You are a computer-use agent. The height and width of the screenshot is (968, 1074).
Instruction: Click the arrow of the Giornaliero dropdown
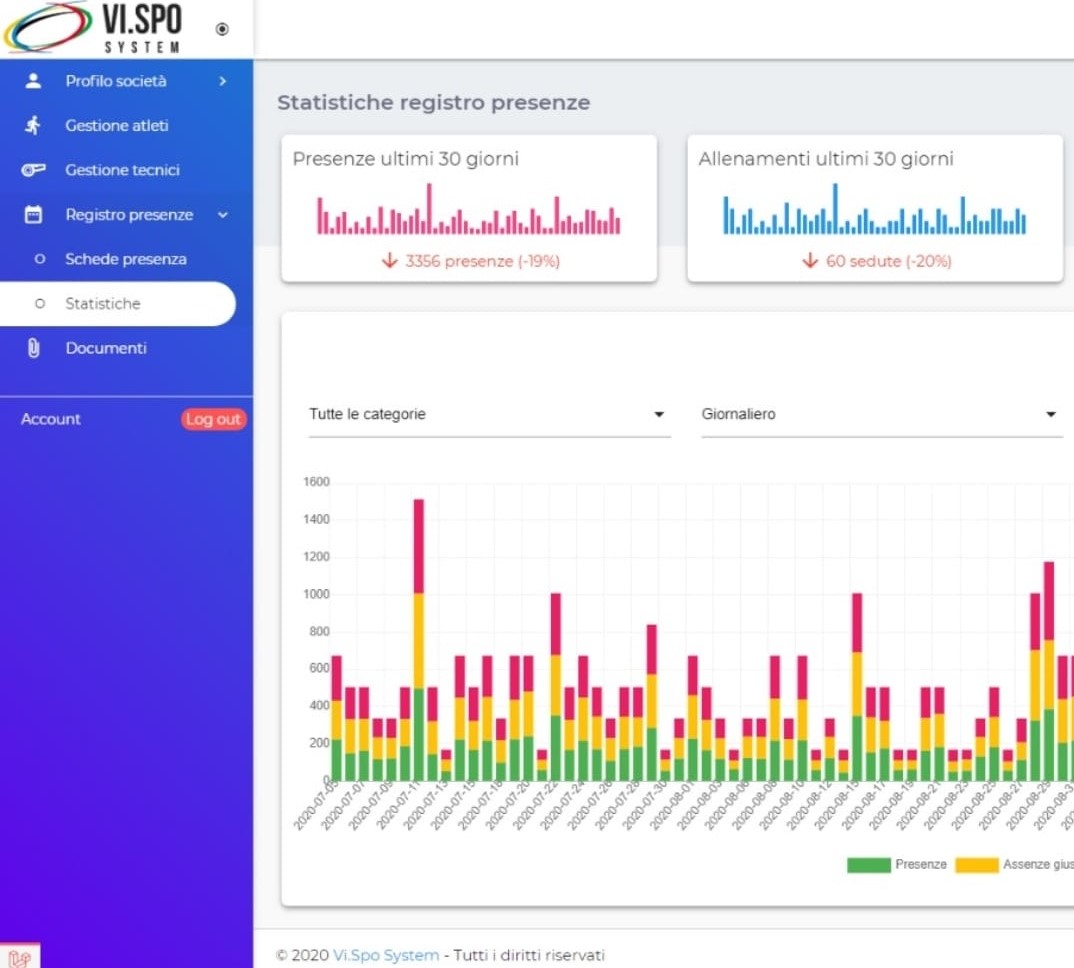click(x=1051, y=414)
